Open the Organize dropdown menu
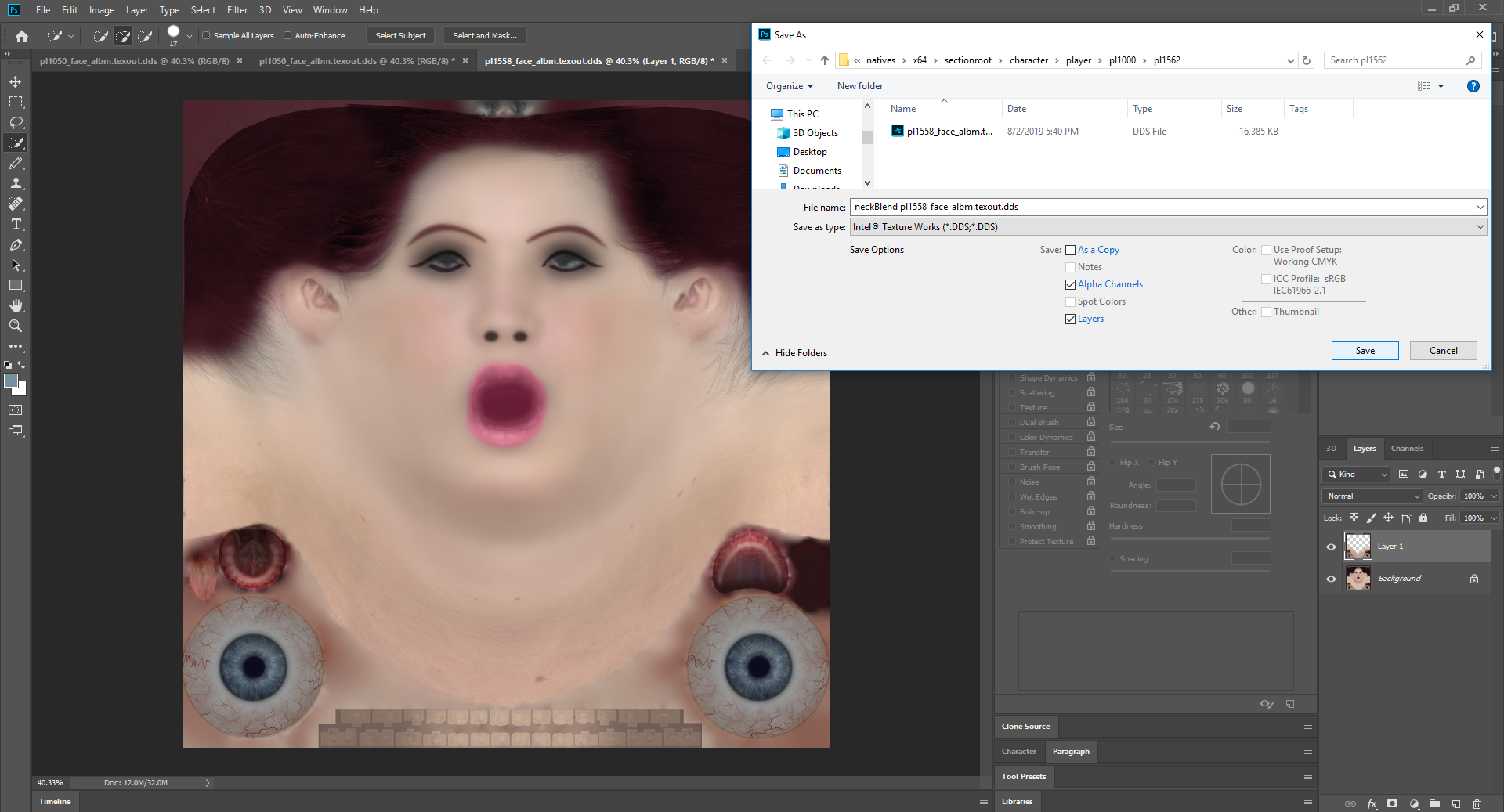Screen dimensions: 1504x812 point(790,86)
